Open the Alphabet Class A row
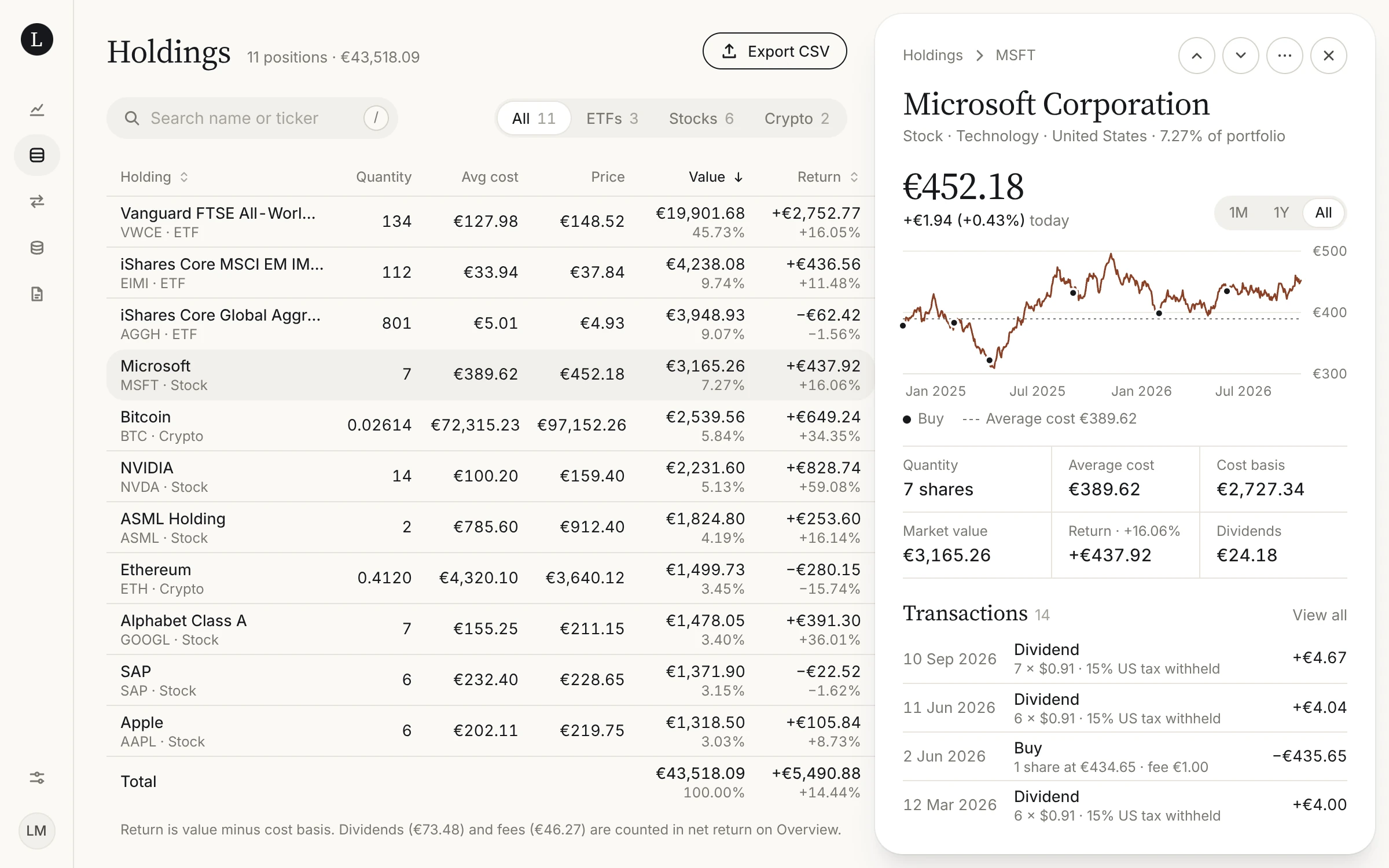This screenshot has height=868, width=1389. [490, 629]
